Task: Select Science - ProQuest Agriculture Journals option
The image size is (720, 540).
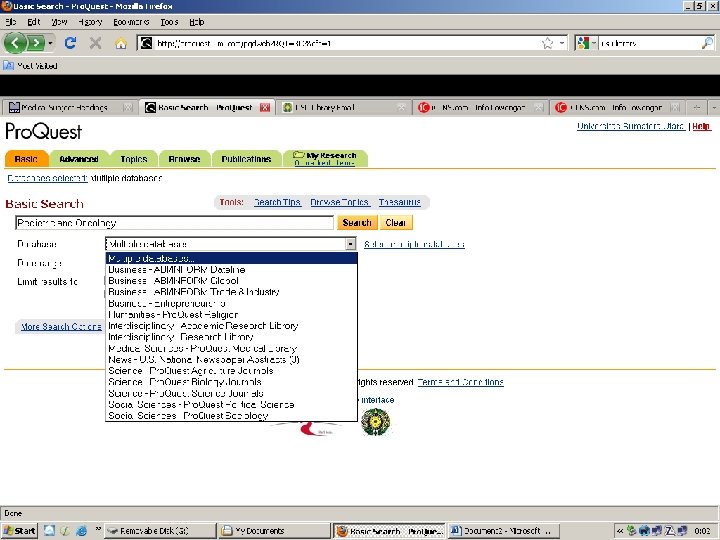Action: click(x=231, y=371)
